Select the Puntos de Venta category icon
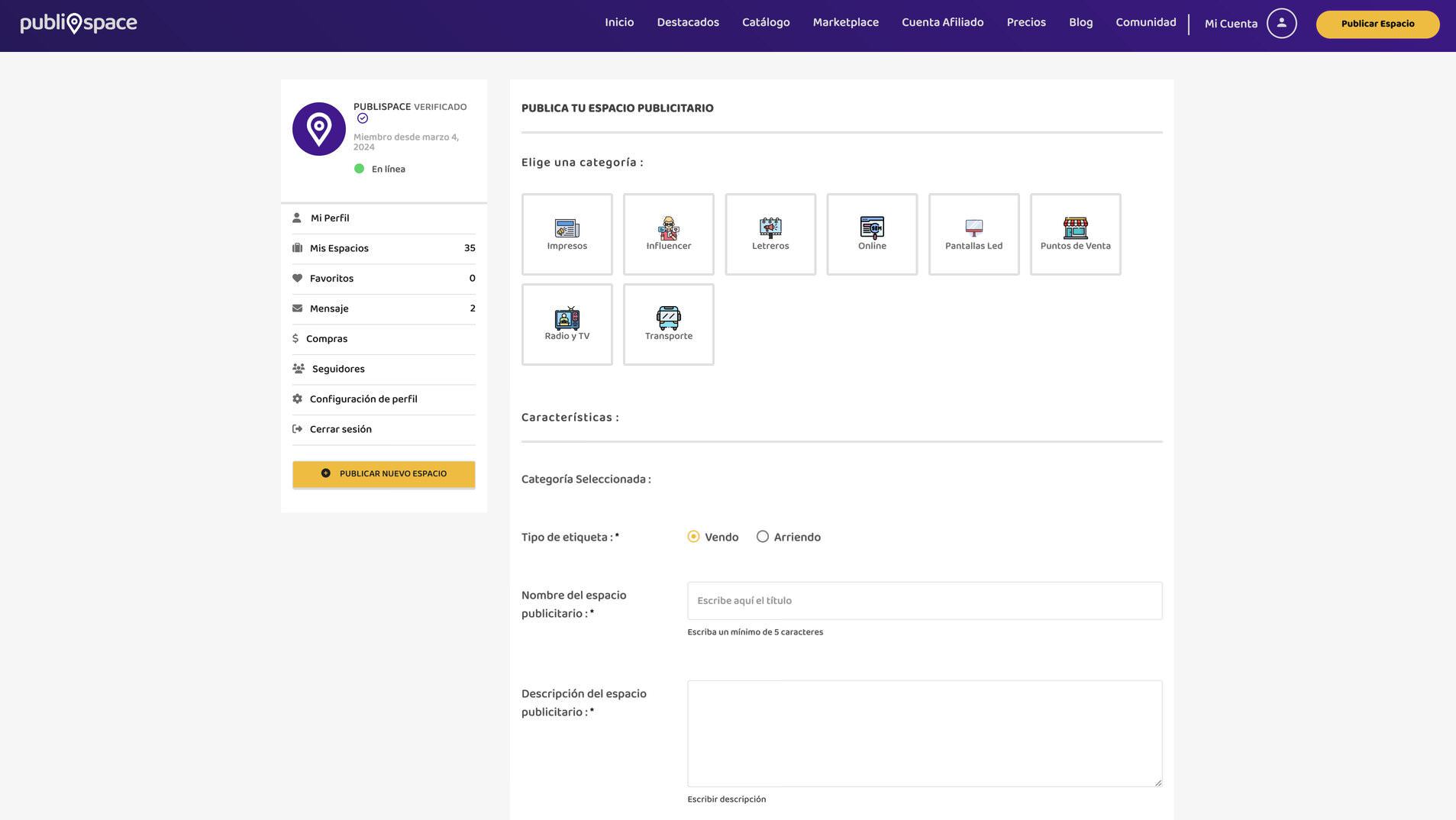 pos(1076,228)
